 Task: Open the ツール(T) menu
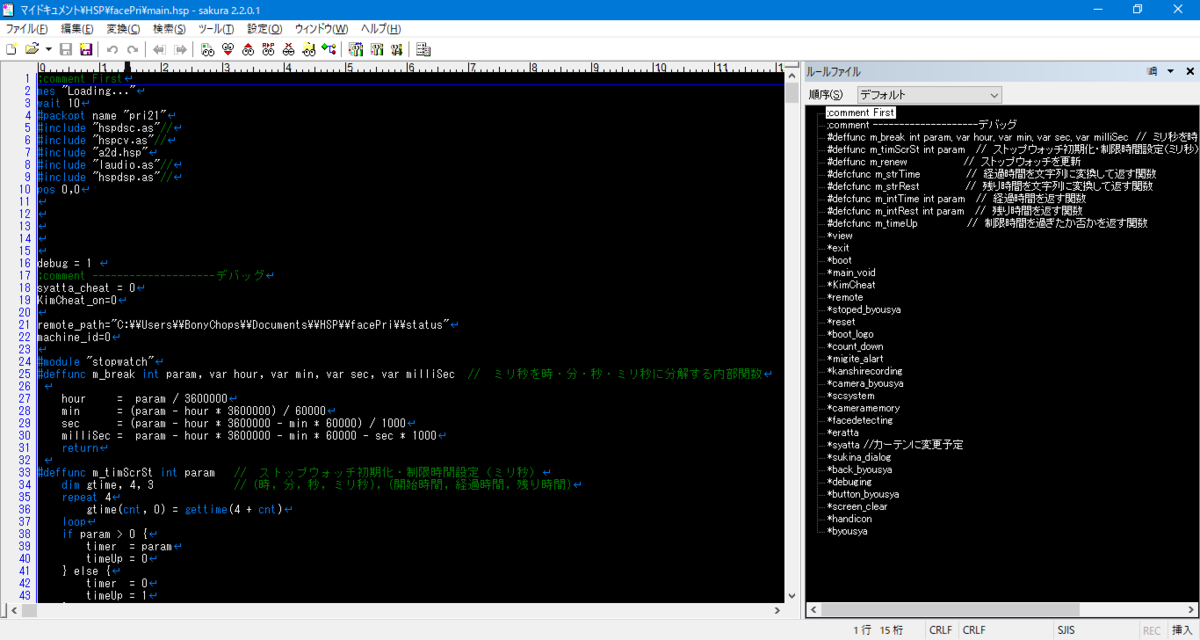[x=216, y=29]
